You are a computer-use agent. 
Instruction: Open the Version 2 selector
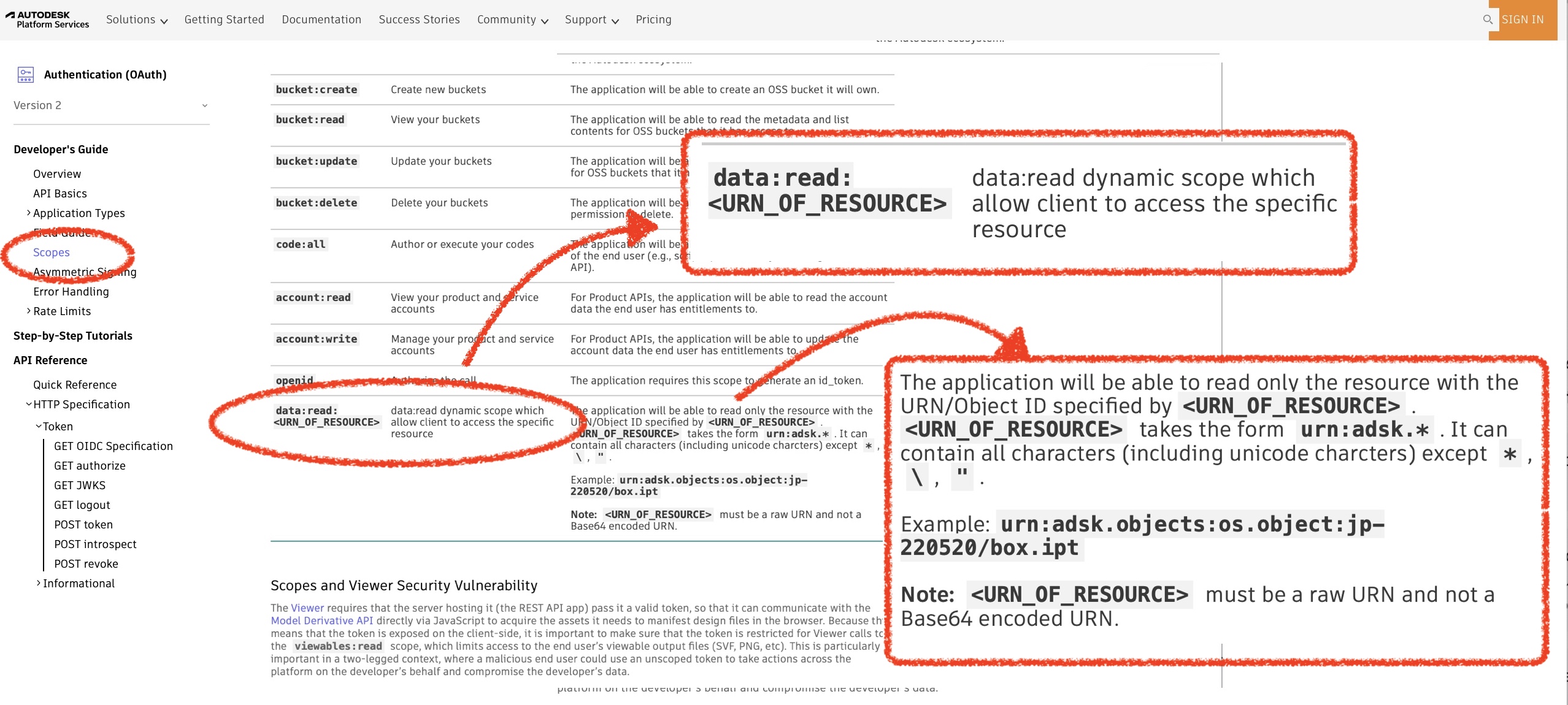[111, 105]
